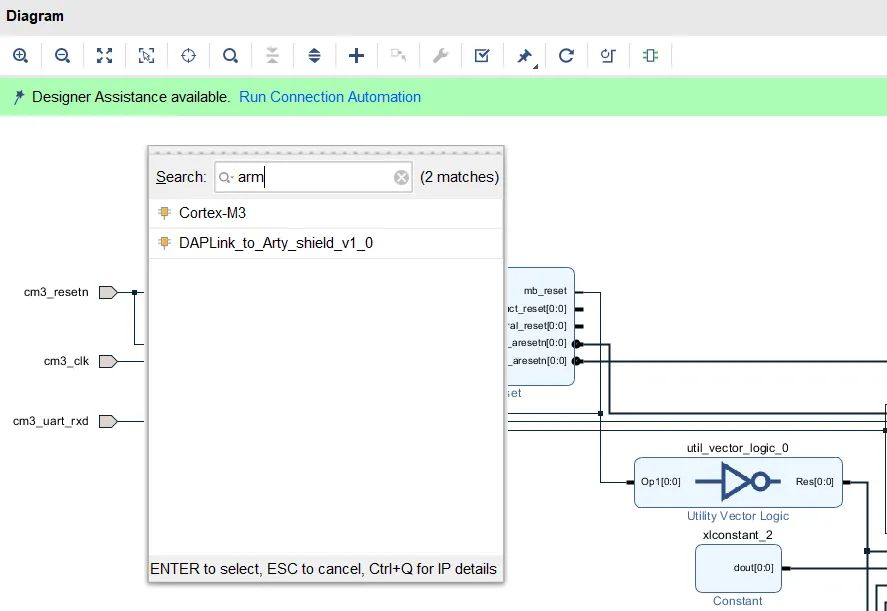Clear the IP search text field

(401, 178)
